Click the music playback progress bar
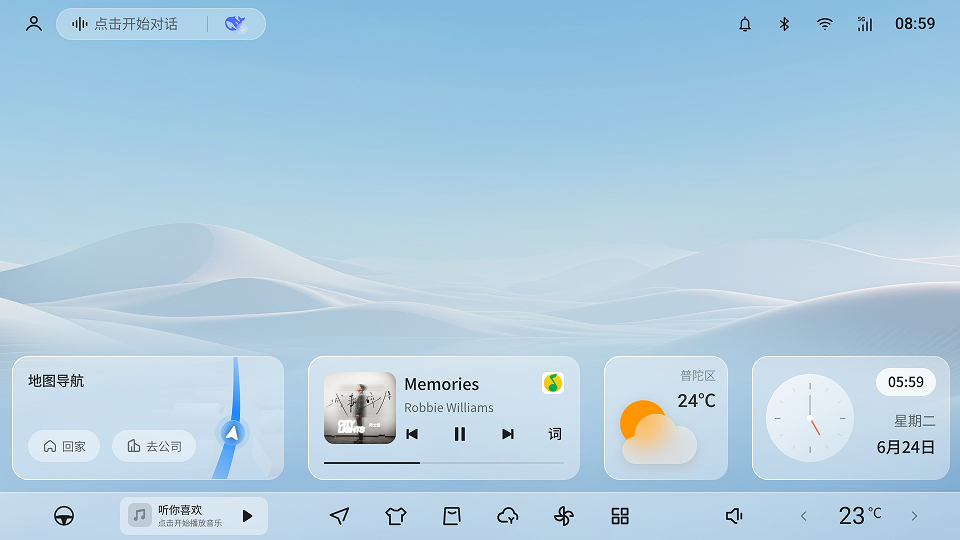 click(444, 463)
